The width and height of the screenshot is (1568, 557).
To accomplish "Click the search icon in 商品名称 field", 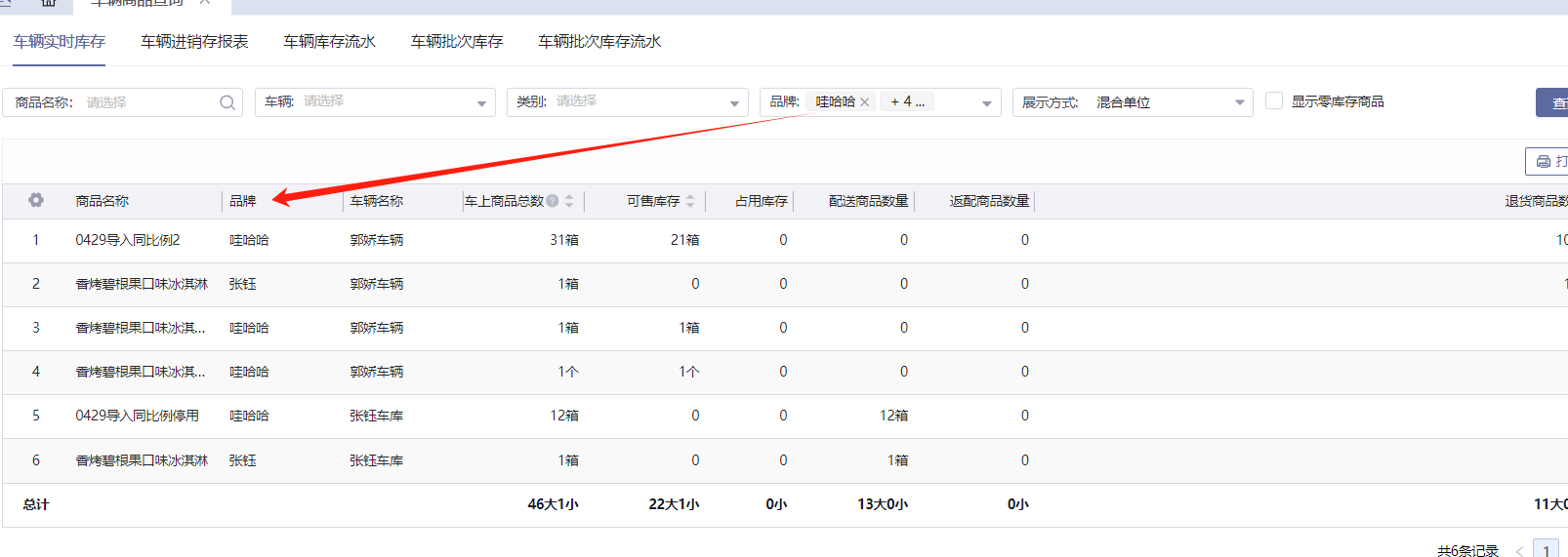I will coord(227,102).
